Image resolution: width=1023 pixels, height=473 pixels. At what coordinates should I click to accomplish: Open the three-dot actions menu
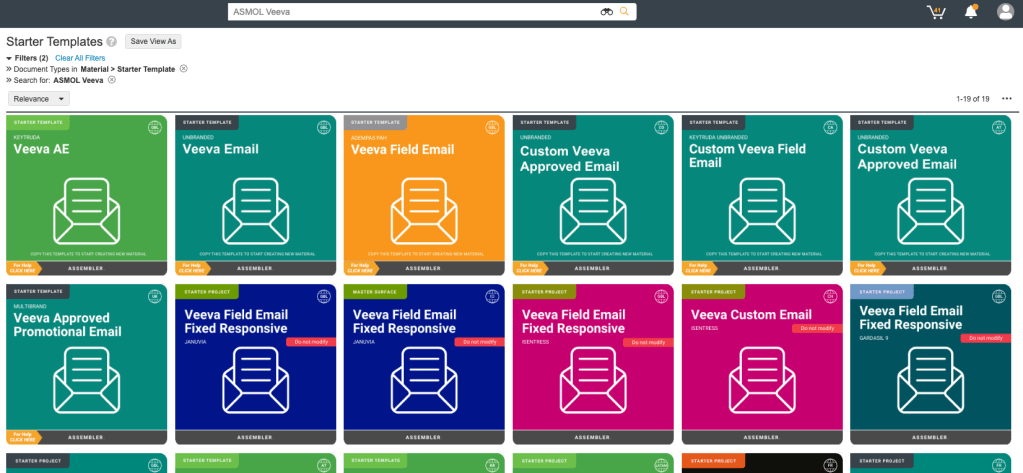1007,99
